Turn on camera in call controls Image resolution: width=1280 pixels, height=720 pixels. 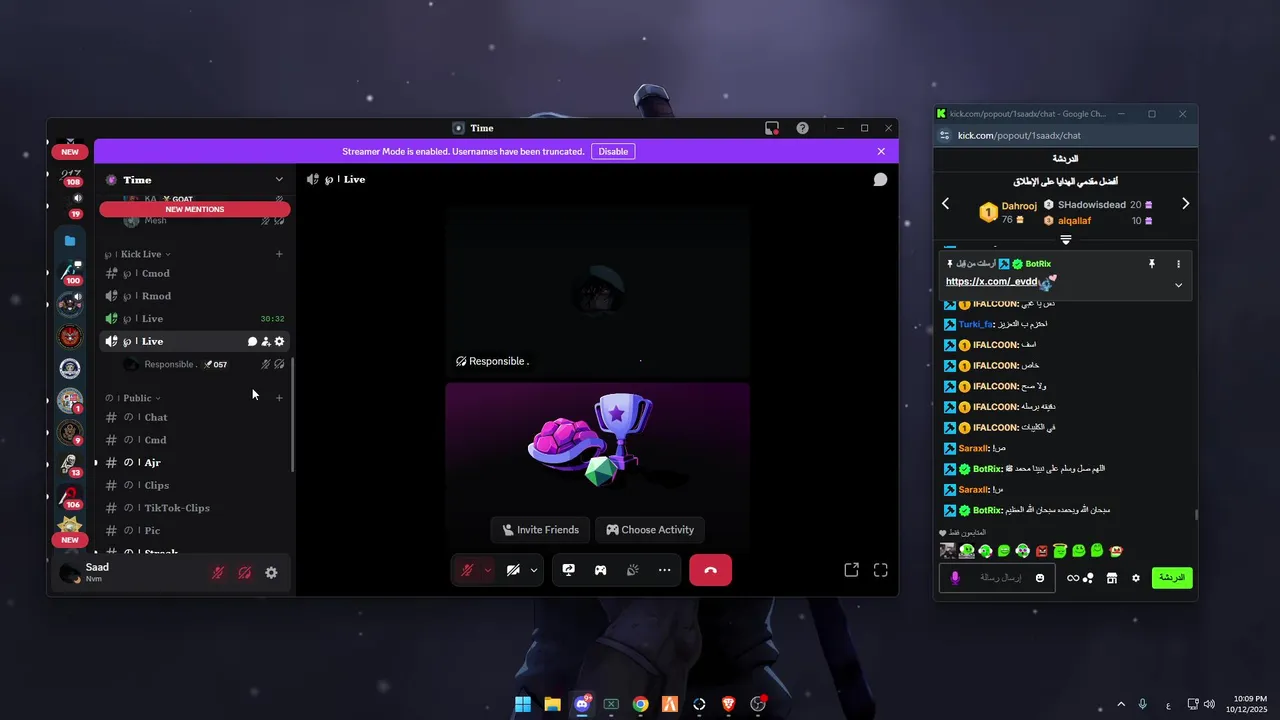pos(513,570)
